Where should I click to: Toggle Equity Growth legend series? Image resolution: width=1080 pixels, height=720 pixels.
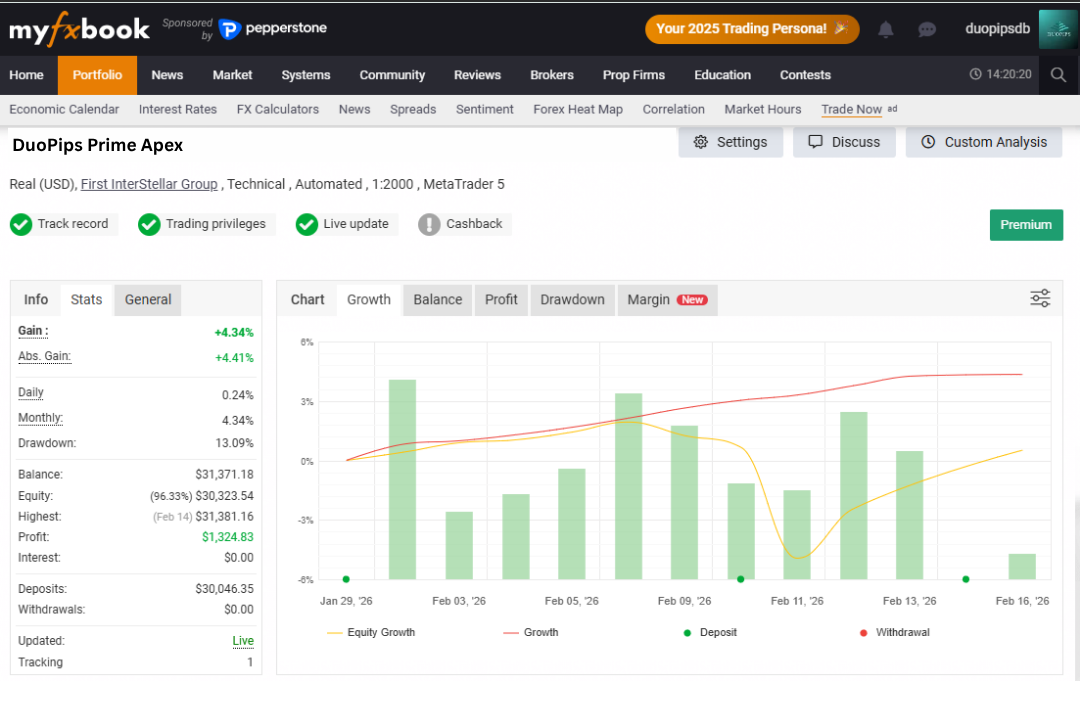[371, 632]
